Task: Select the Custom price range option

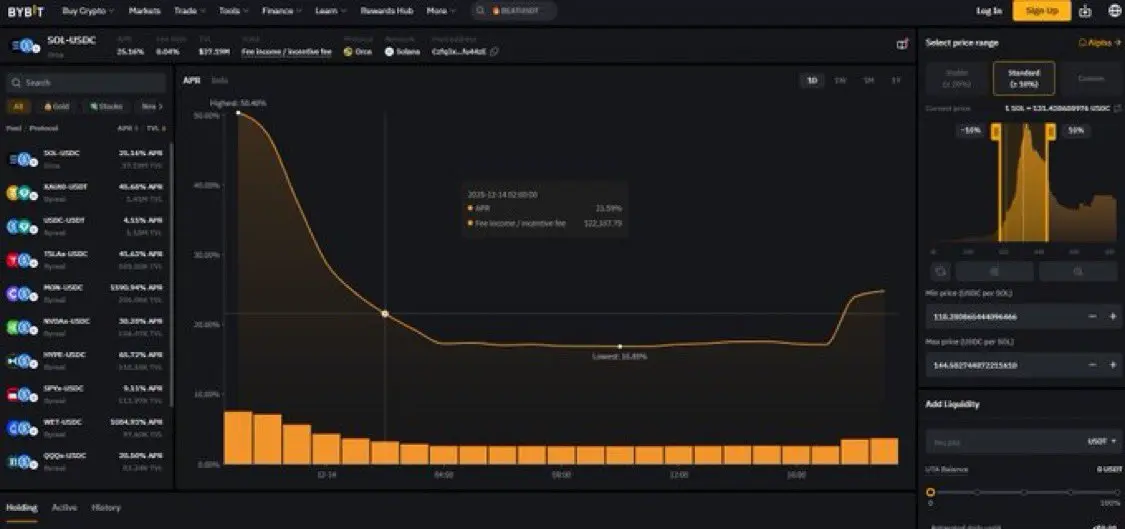Action: point(1091,78)
